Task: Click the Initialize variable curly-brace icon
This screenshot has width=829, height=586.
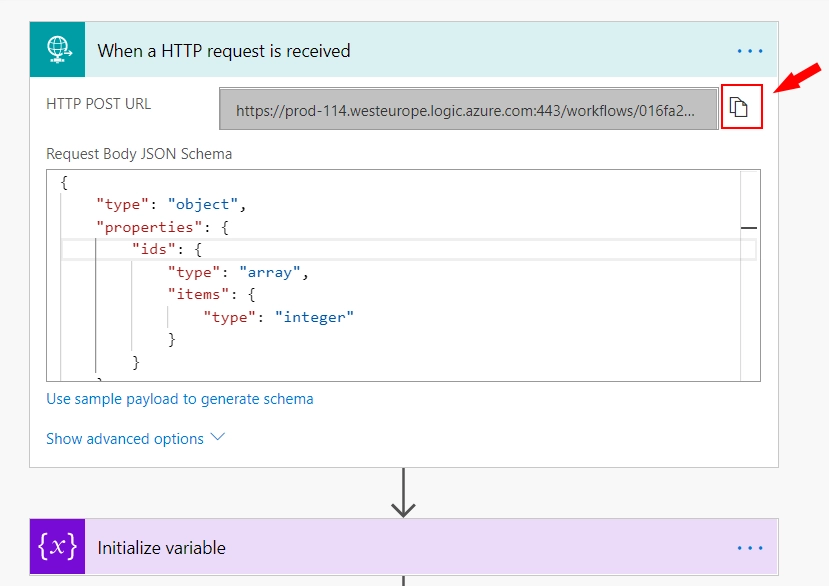Action: 58,547
